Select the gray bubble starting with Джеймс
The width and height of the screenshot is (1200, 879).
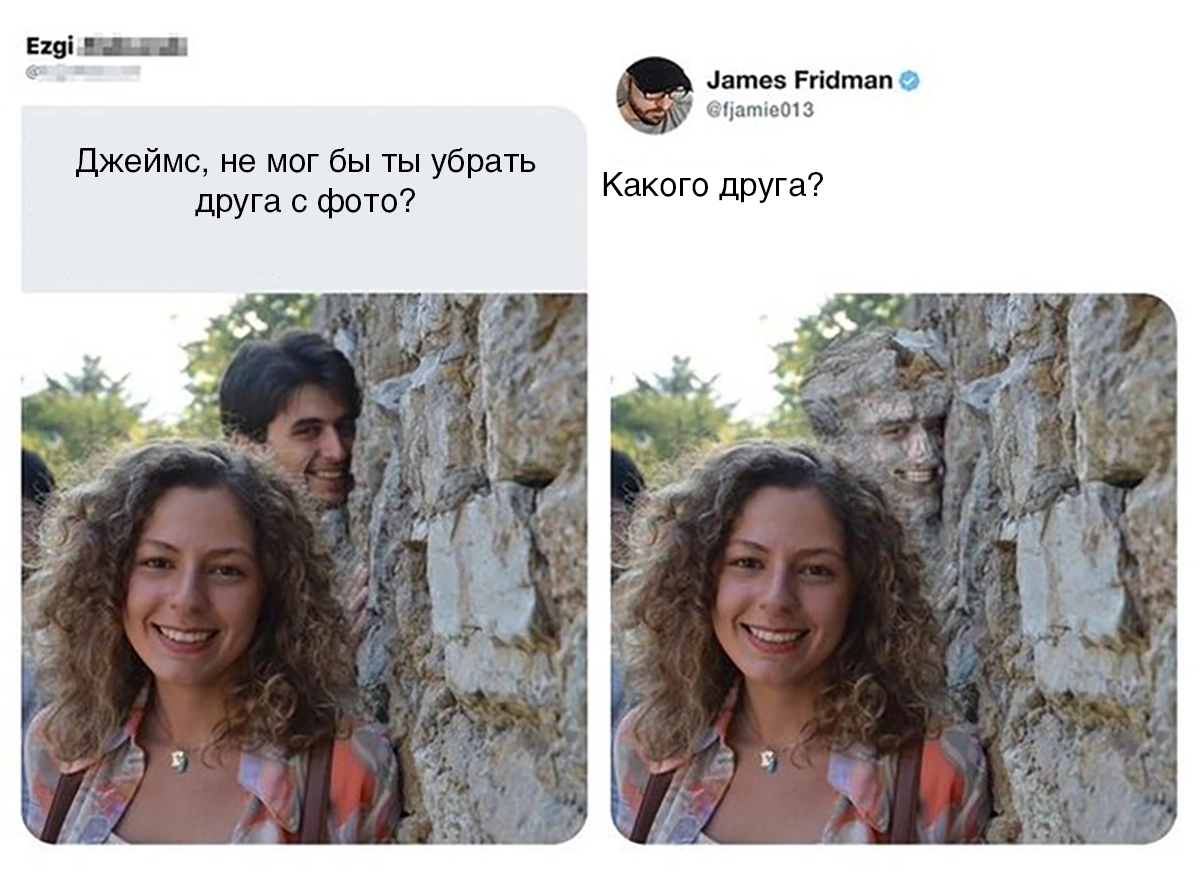click(x=304, y=199)
